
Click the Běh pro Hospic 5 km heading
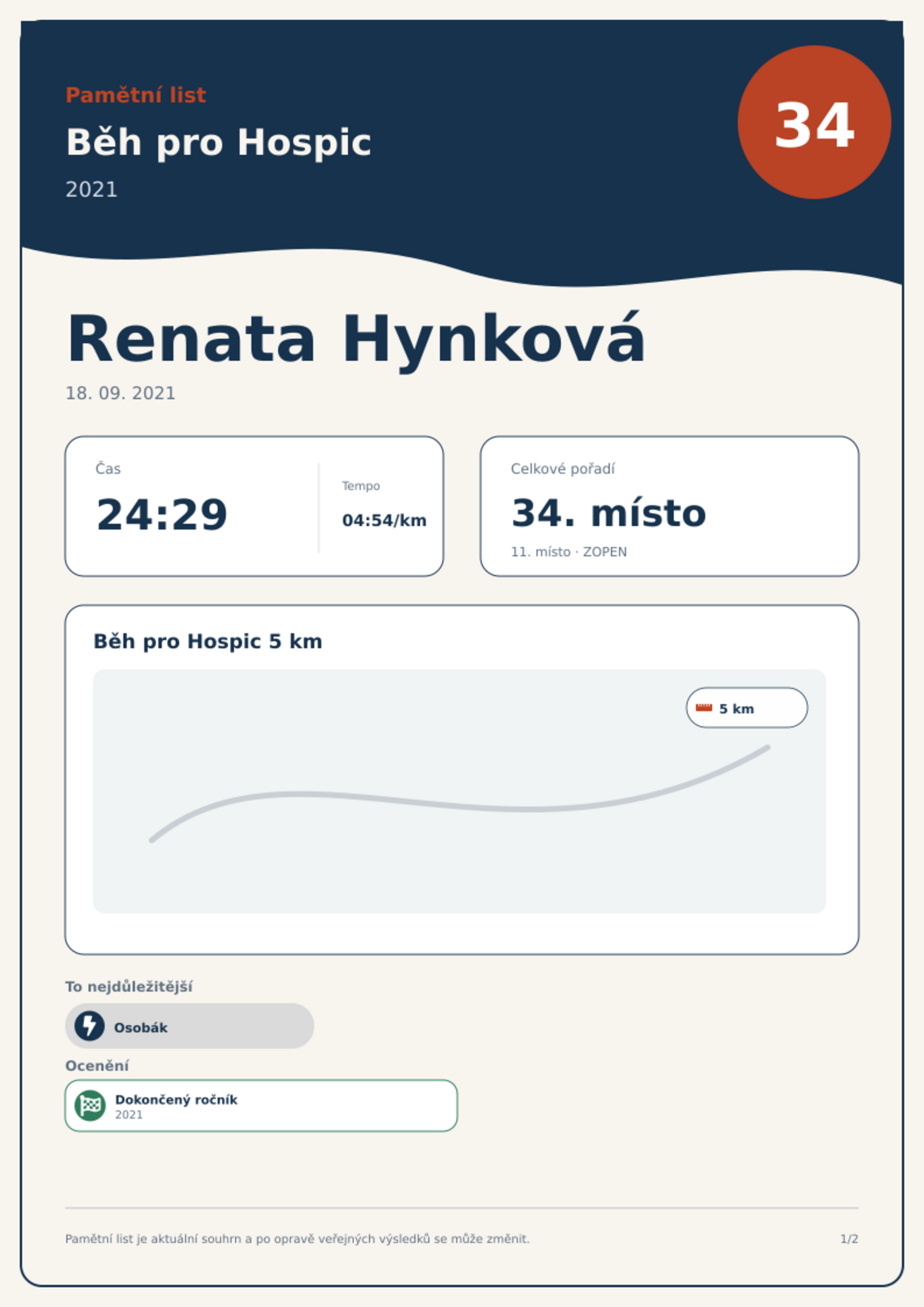pyautogui.click(x=208, y=641)
